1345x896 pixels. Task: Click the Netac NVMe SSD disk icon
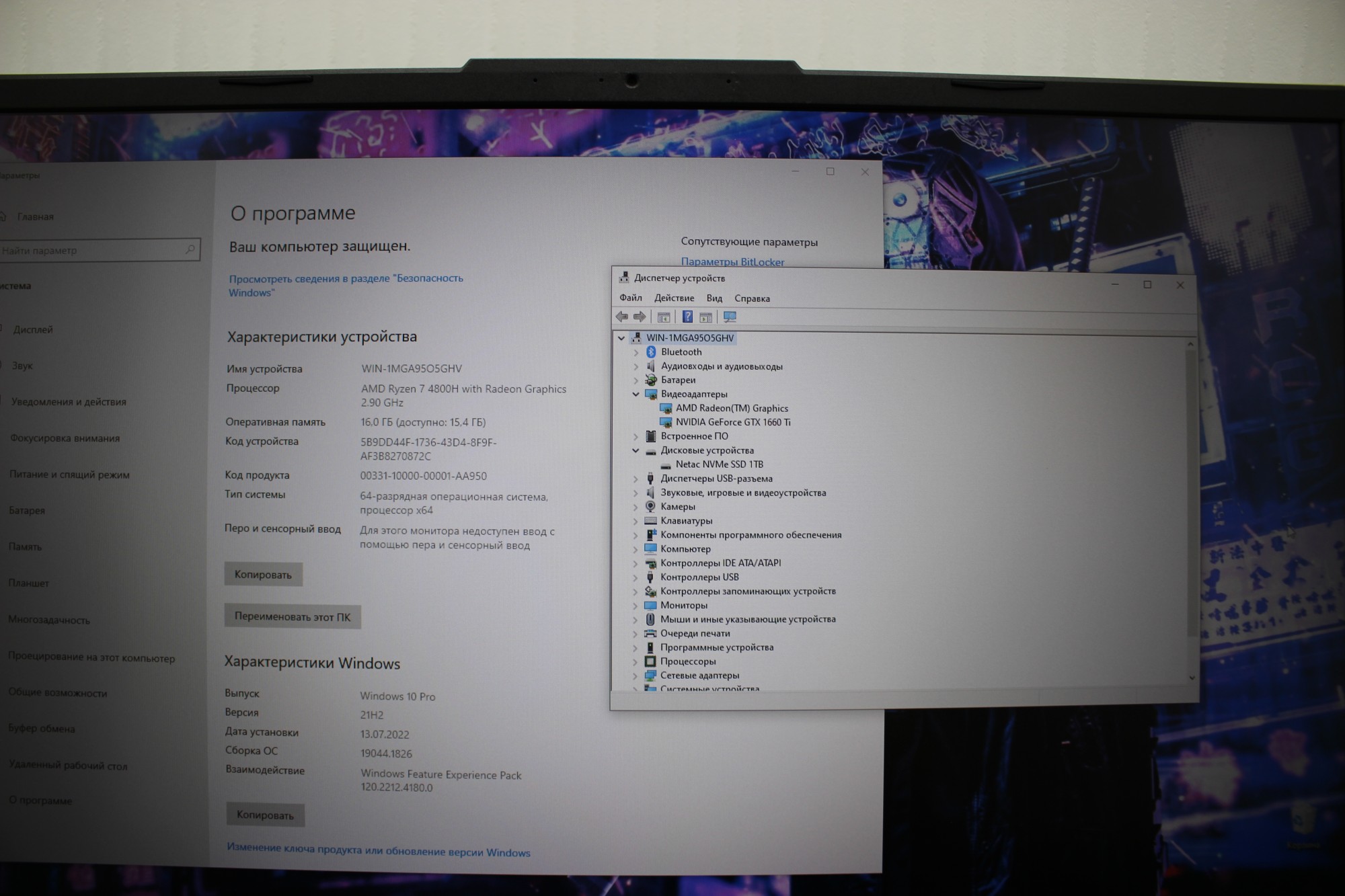tap(666, 464)
